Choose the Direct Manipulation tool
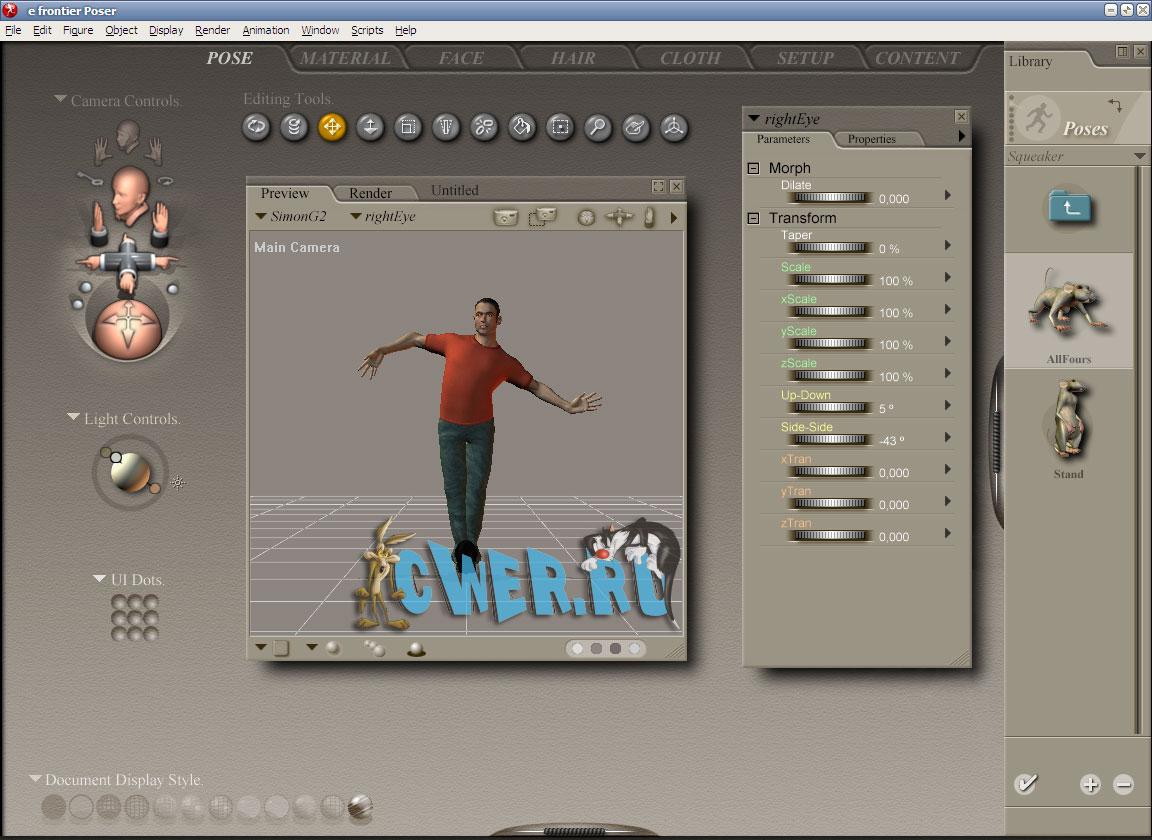 click(674, 127)
